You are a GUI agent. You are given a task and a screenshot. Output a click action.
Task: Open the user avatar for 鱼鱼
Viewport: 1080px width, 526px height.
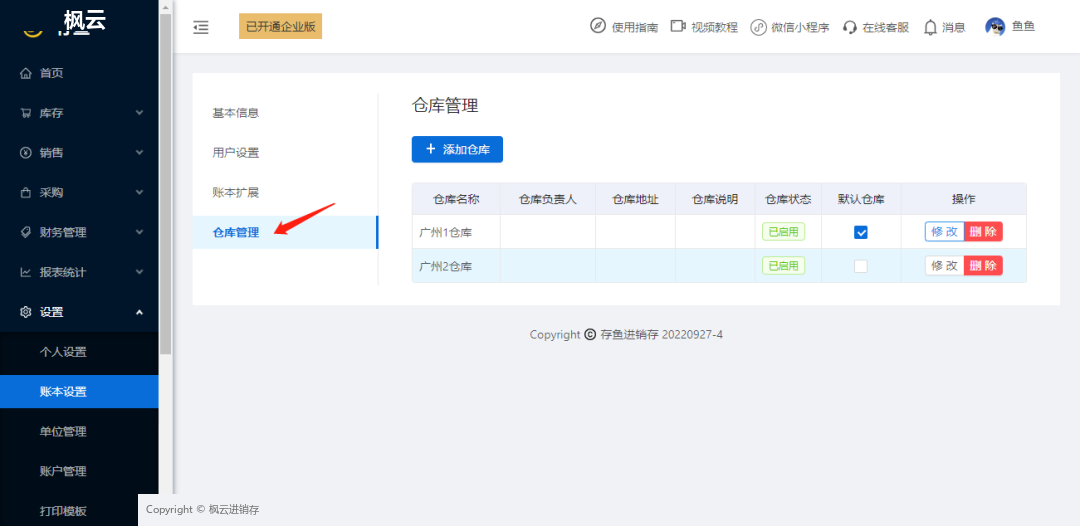tap(995, 27)
